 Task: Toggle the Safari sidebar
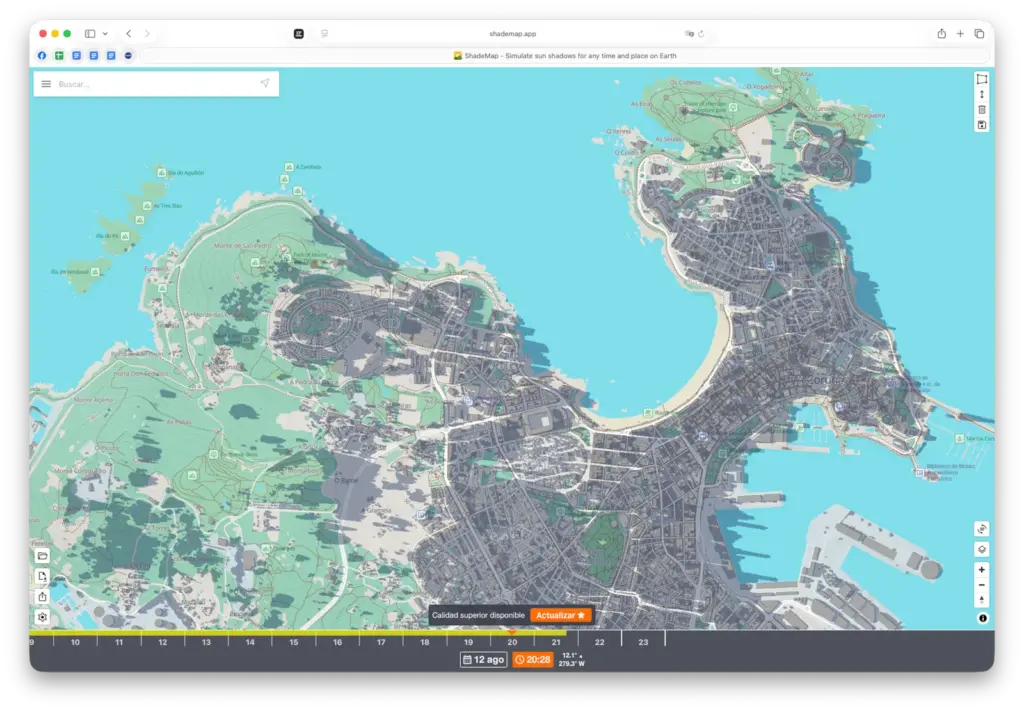90,33
